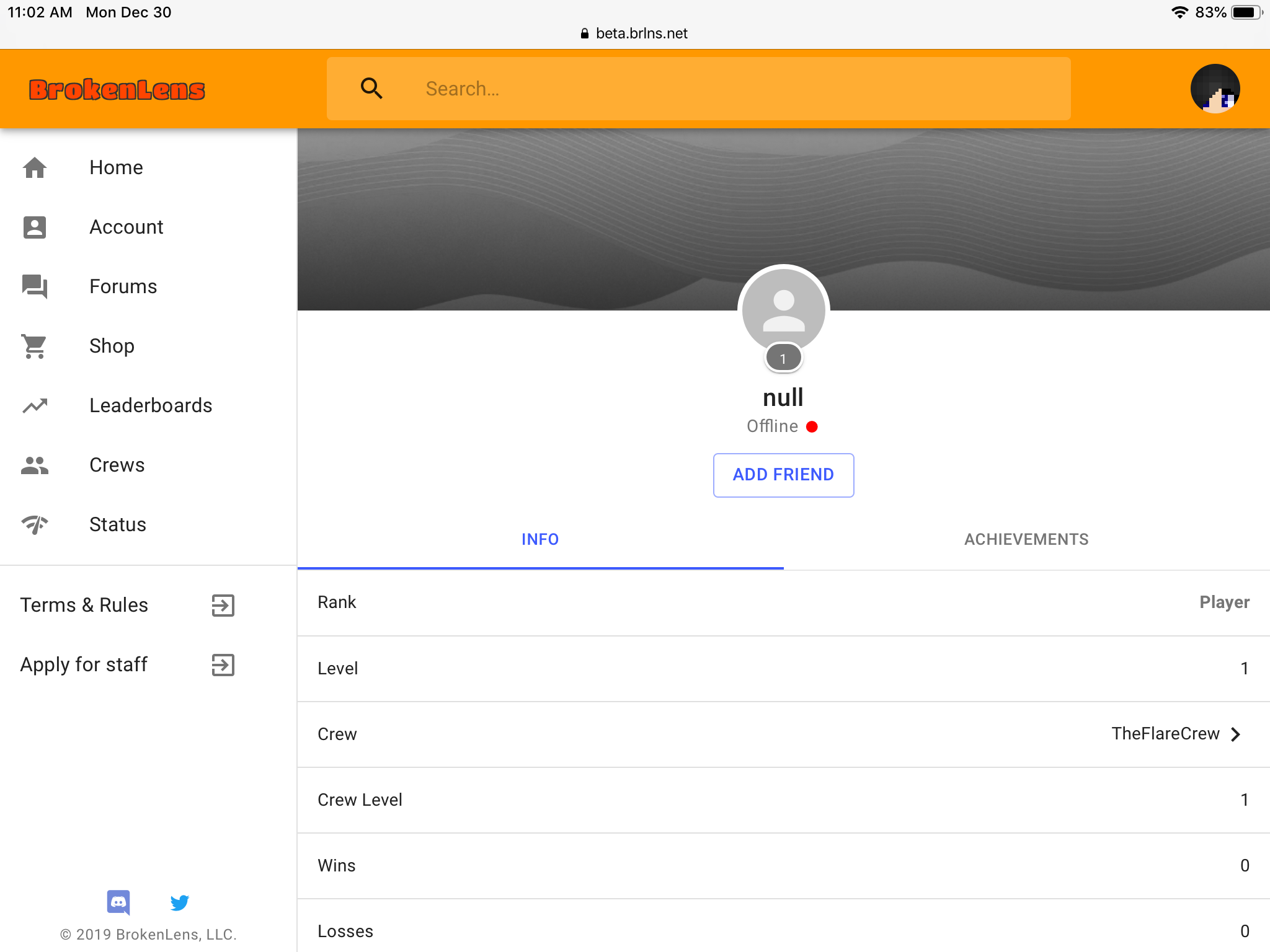The width and height of the screenshot is (1270, 952).
Task: Open the Terms & Rules link
Action: (x=149, y=605)
